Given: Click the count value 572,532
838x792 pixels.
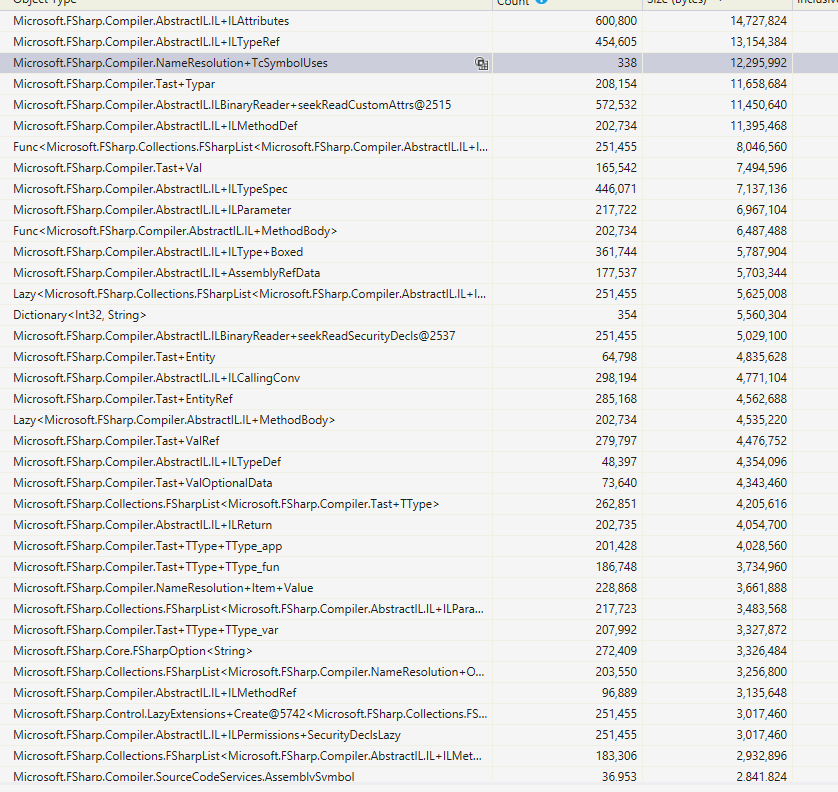Looking at the screenshot, I should [x=616, y=105].
